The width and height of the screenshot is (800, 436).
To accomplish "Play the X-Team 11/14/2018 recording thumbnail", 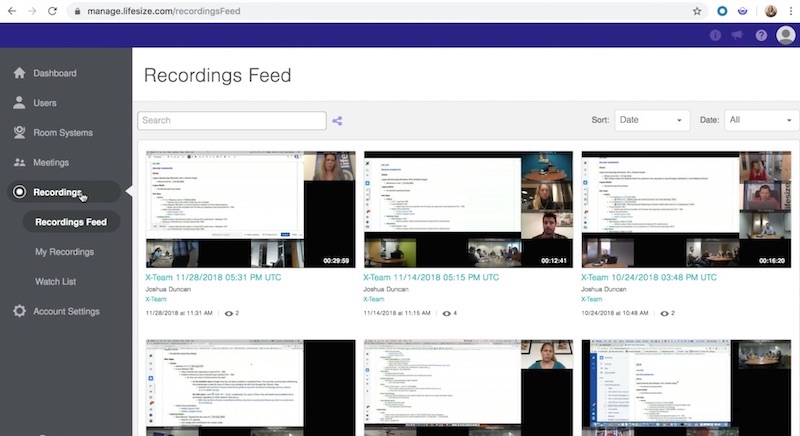I will click(x=468, y=209).
